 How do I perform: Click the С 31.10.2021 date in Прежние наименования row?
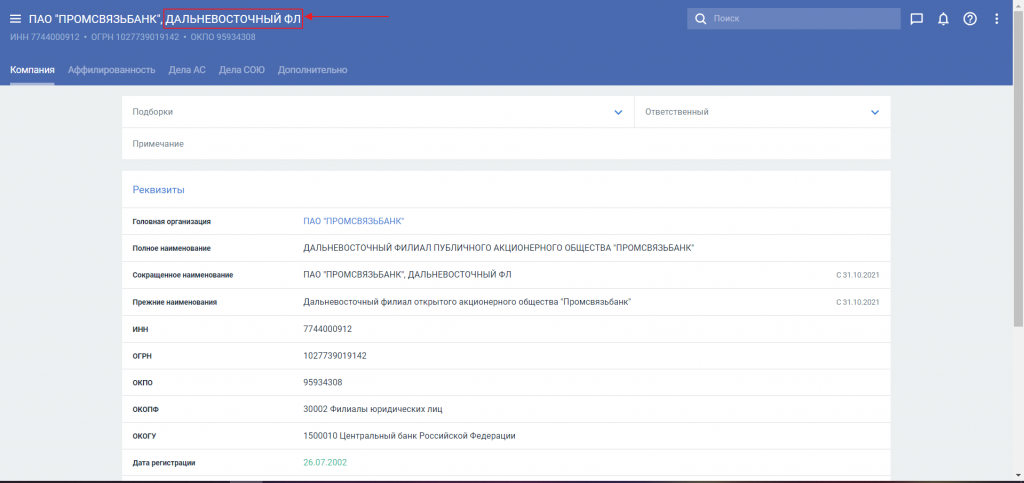pos(857,302)
